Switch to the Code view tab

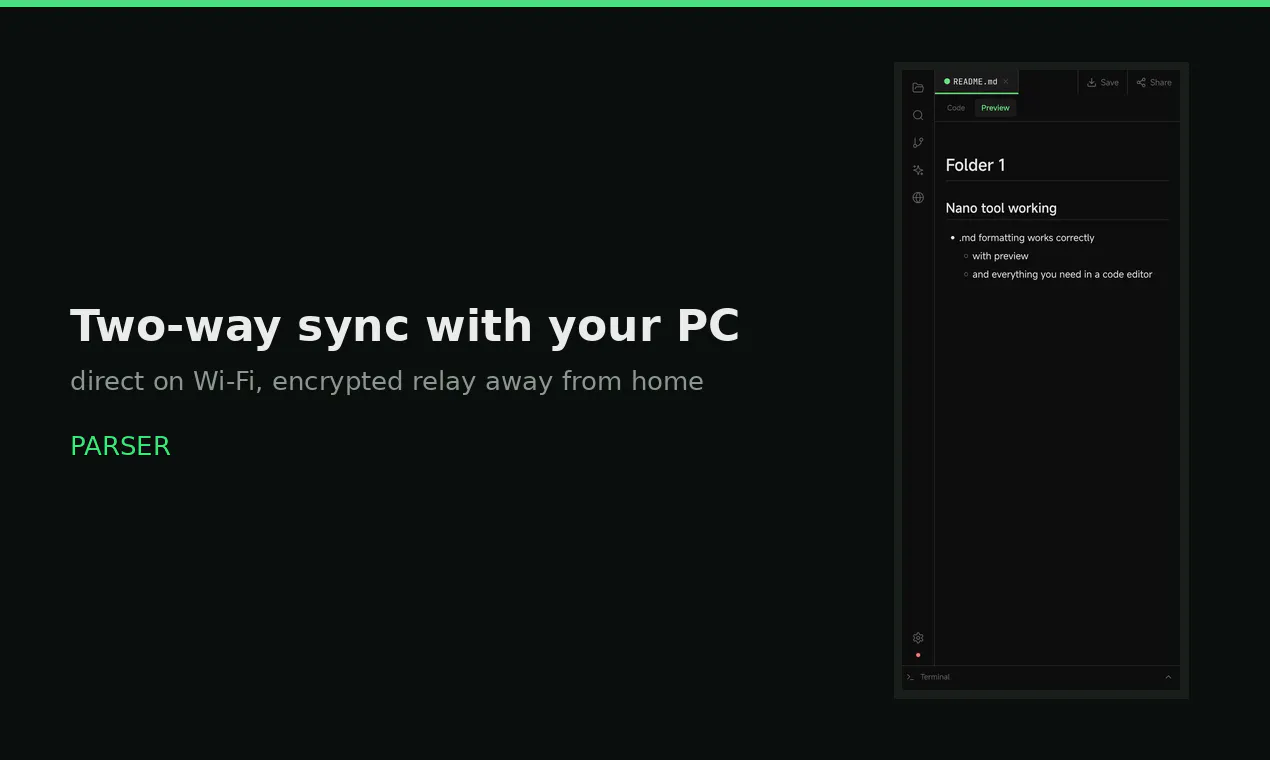coord(956,108)
